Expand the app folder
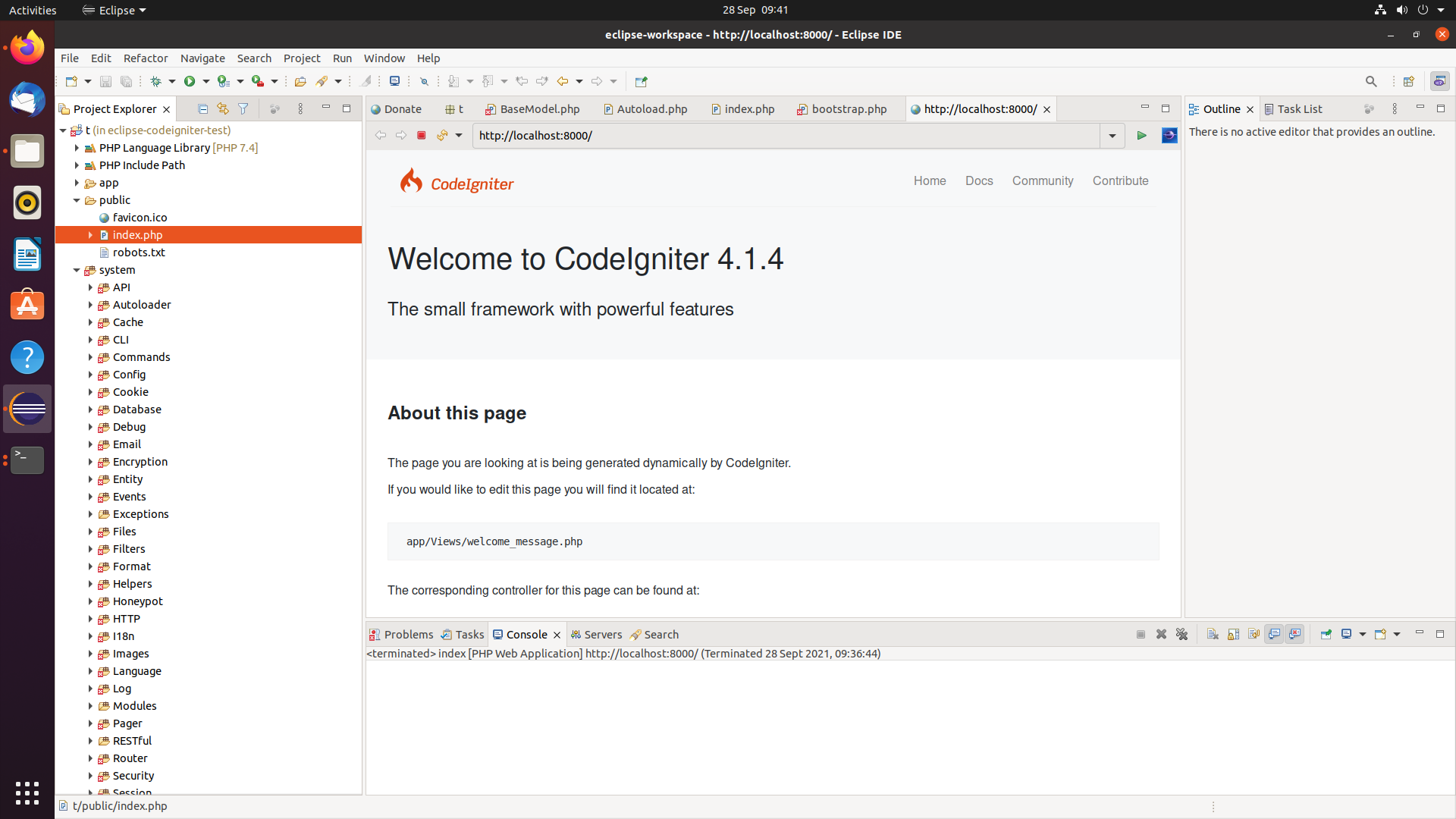Viewport: 1456px width, 819px height. (77, 183)
